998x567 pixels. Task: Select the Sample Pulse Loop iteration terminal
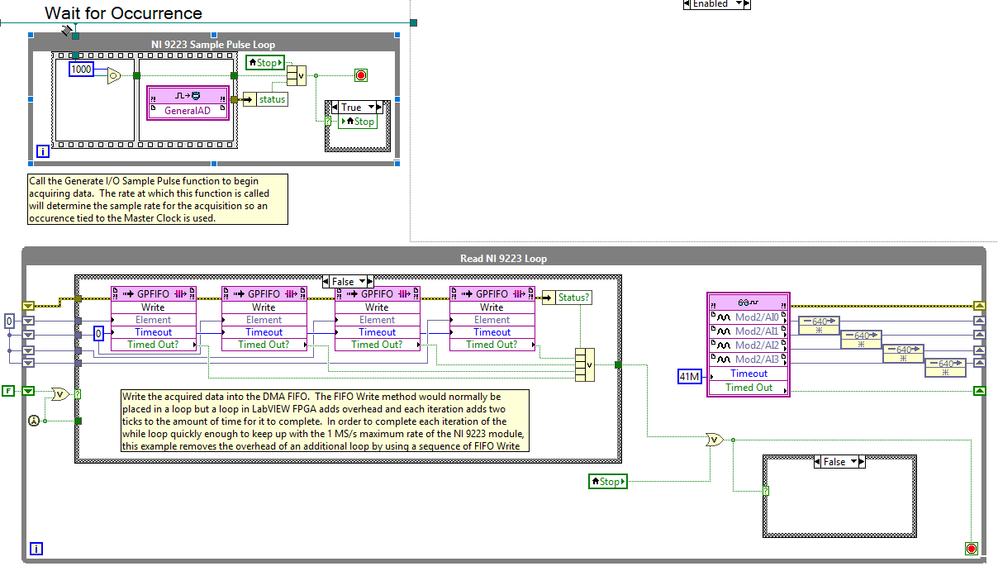pos(43,151)
